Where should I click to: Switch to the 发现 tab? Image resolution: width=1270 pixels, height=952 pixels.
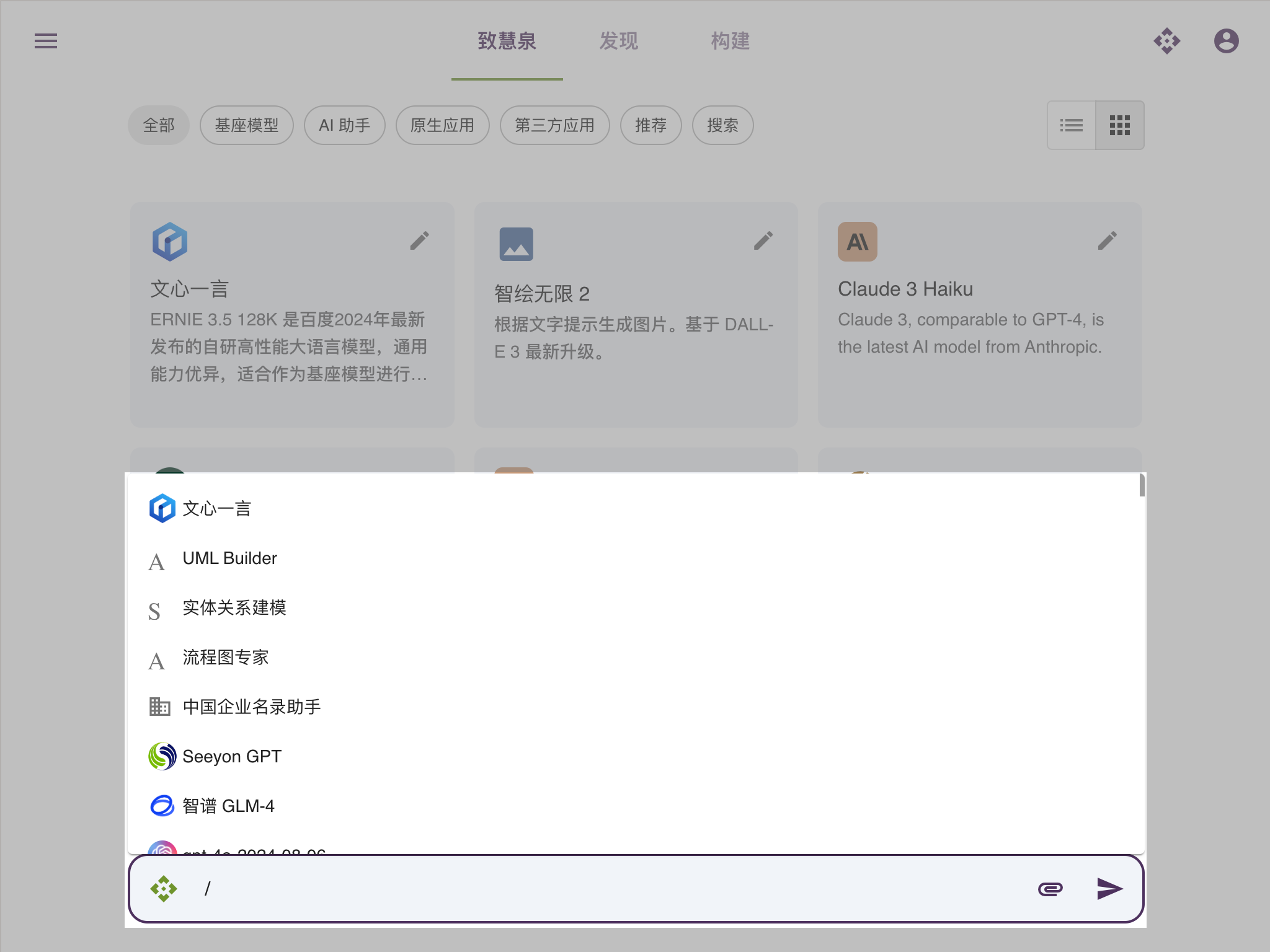pos(619,41)
